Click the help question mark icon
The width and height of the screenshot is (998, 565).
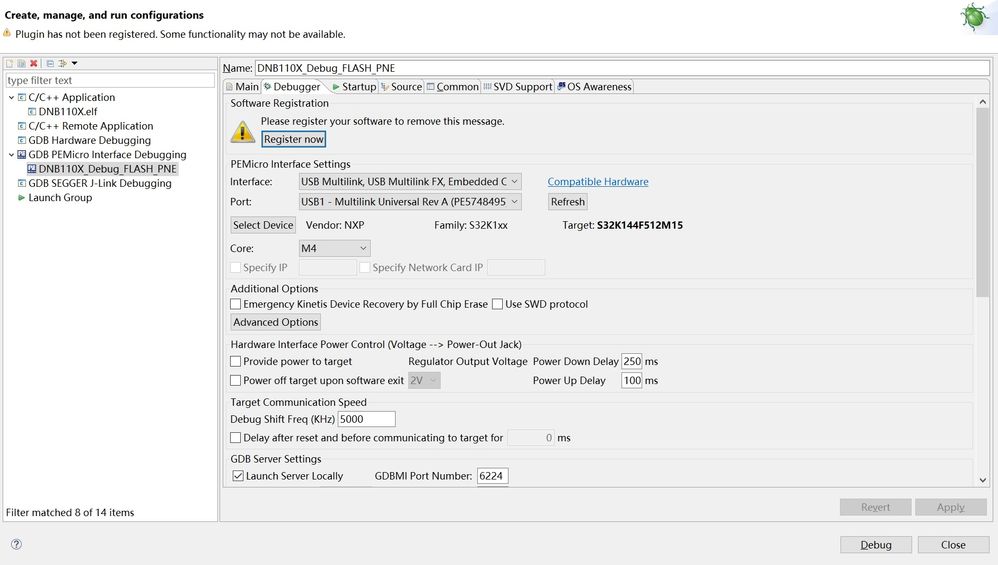click(x=17, y=544)
